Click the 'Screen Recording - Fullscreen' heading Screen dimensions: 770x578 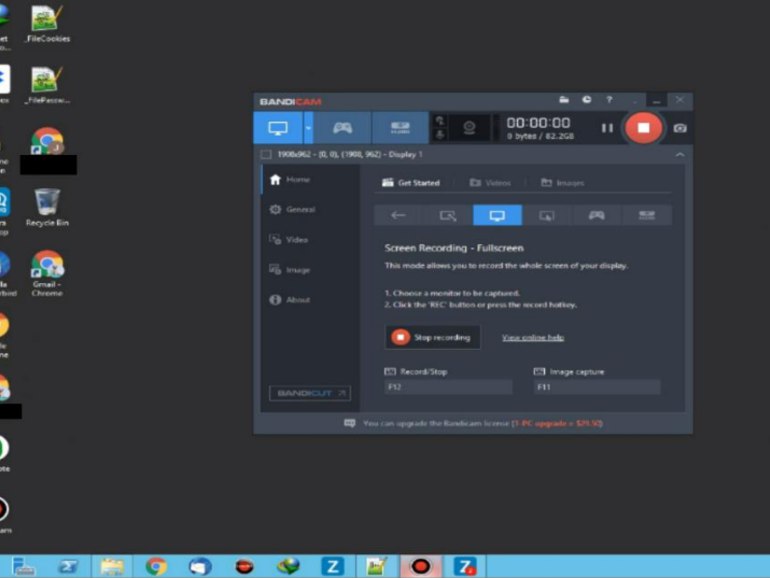[x=454, y=248]
